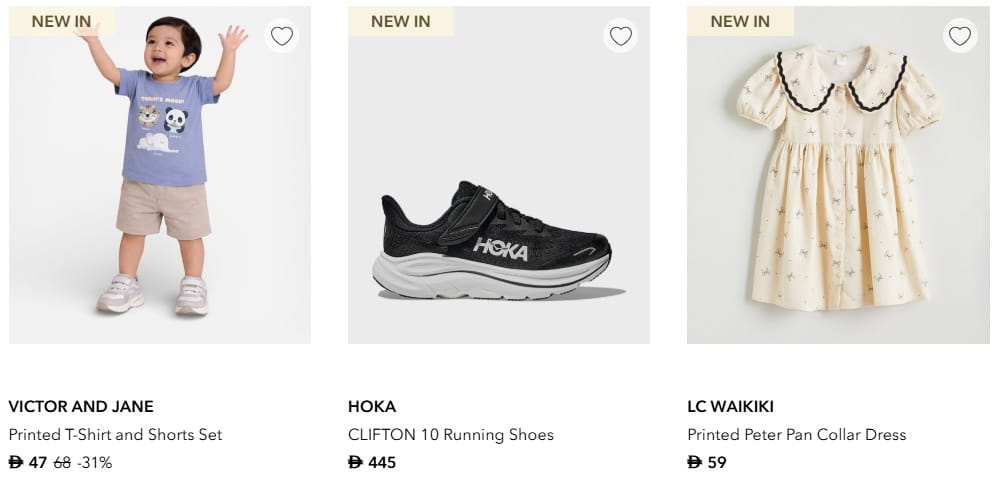Click the discounted price 47 on shorts set
This screenshot has width=1007, height=479.
[x=37, y=463]
